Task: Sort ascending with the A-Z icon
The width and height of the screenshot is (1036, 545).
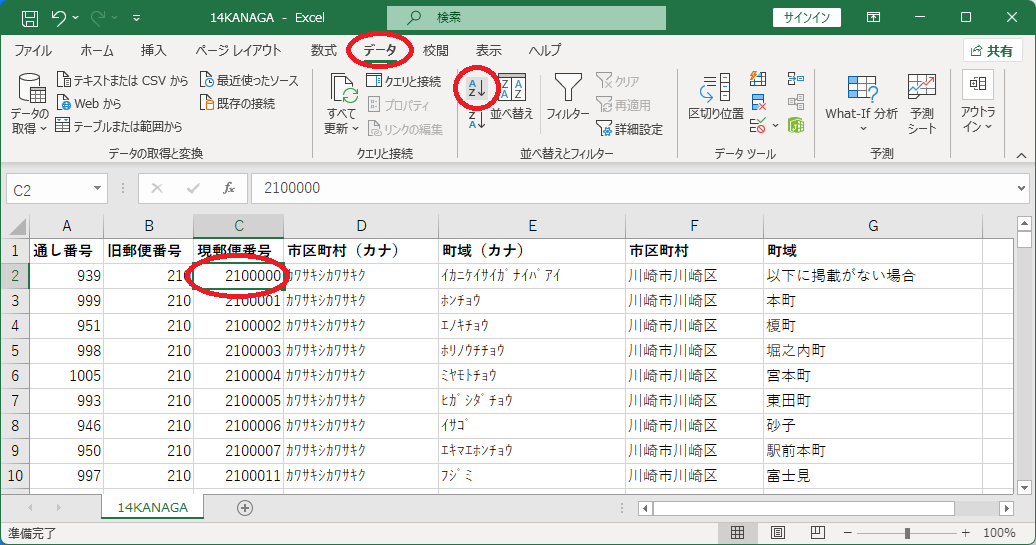Action: pos(476,89)
